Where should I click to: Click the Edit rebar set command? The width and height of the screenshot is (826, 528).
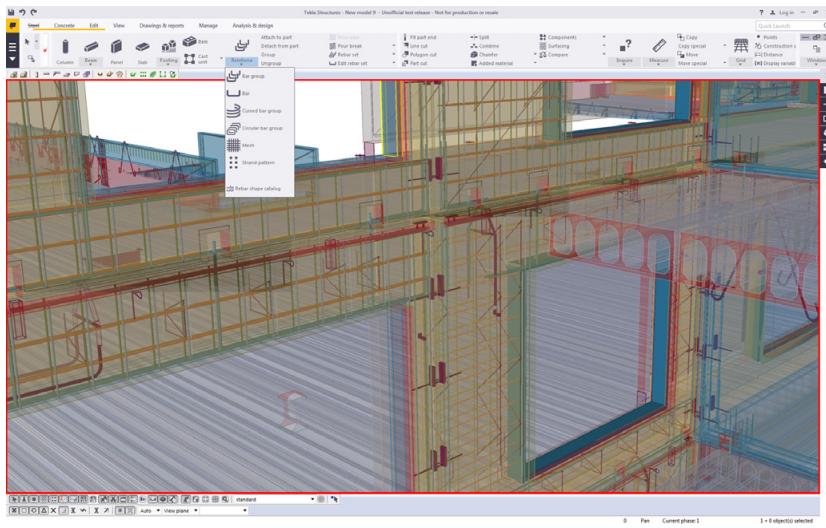[348, 63]
